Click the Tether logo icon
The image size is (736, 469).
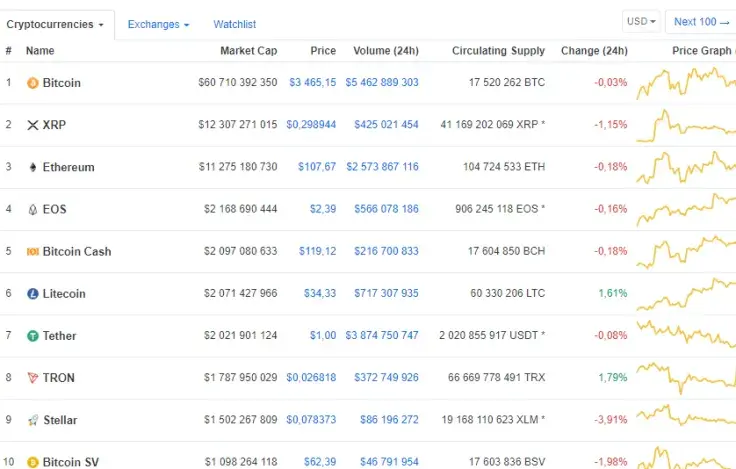point(33,336)
